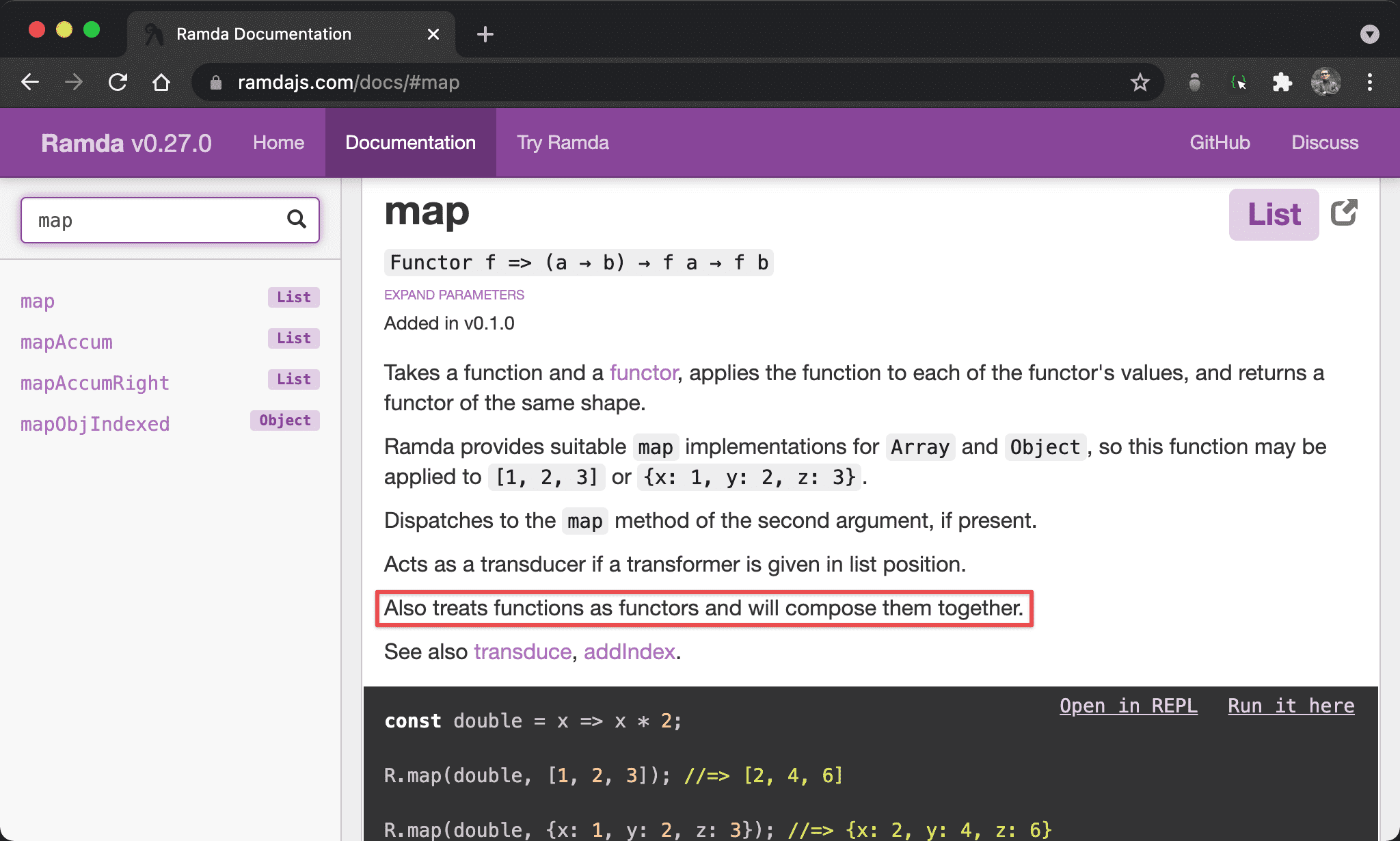This screenshot has height=841, width=1400.
Task: Open map source via external link icon
Action: click(1344, 213)
